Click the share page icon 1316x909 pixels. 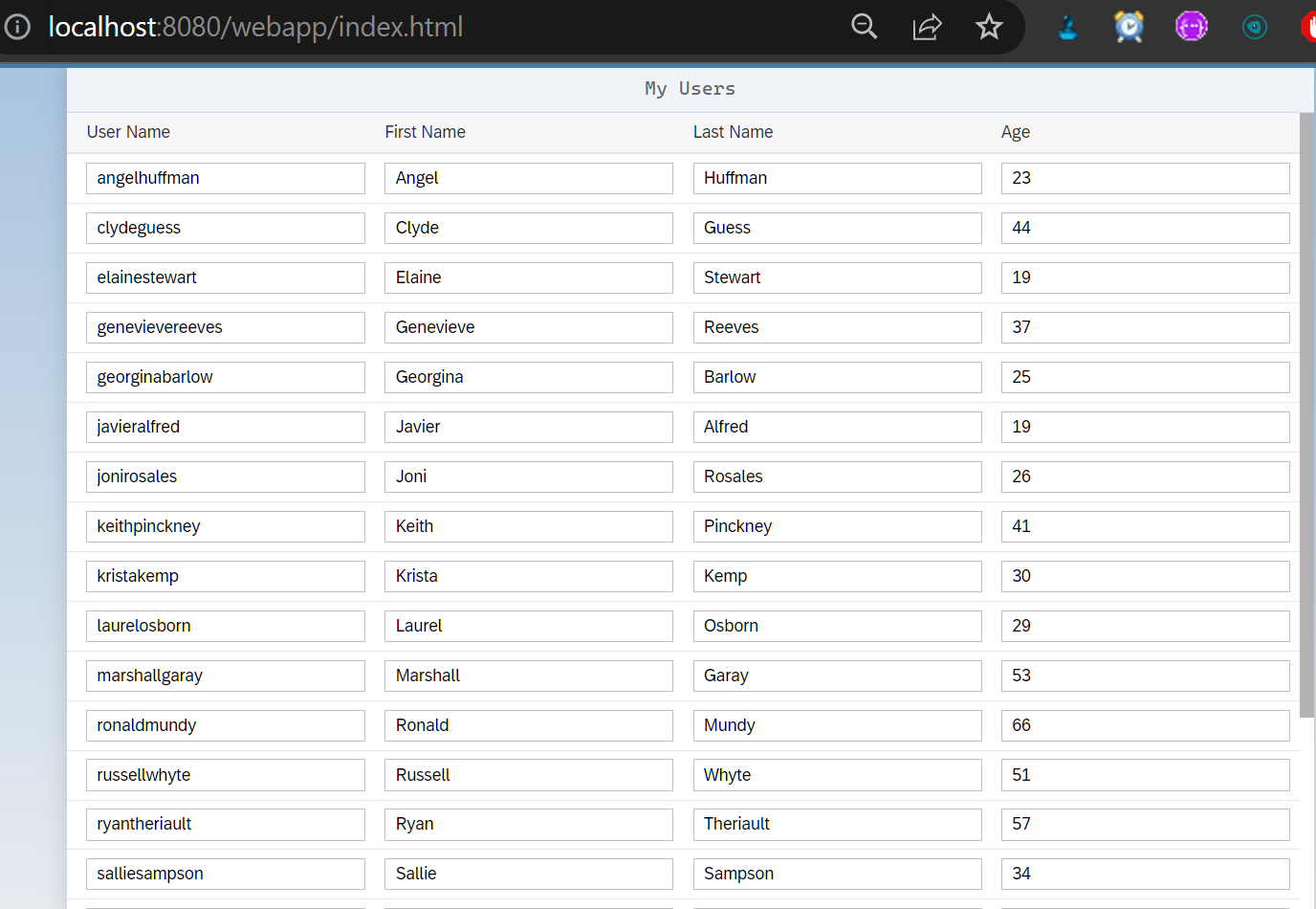(927, 27)
